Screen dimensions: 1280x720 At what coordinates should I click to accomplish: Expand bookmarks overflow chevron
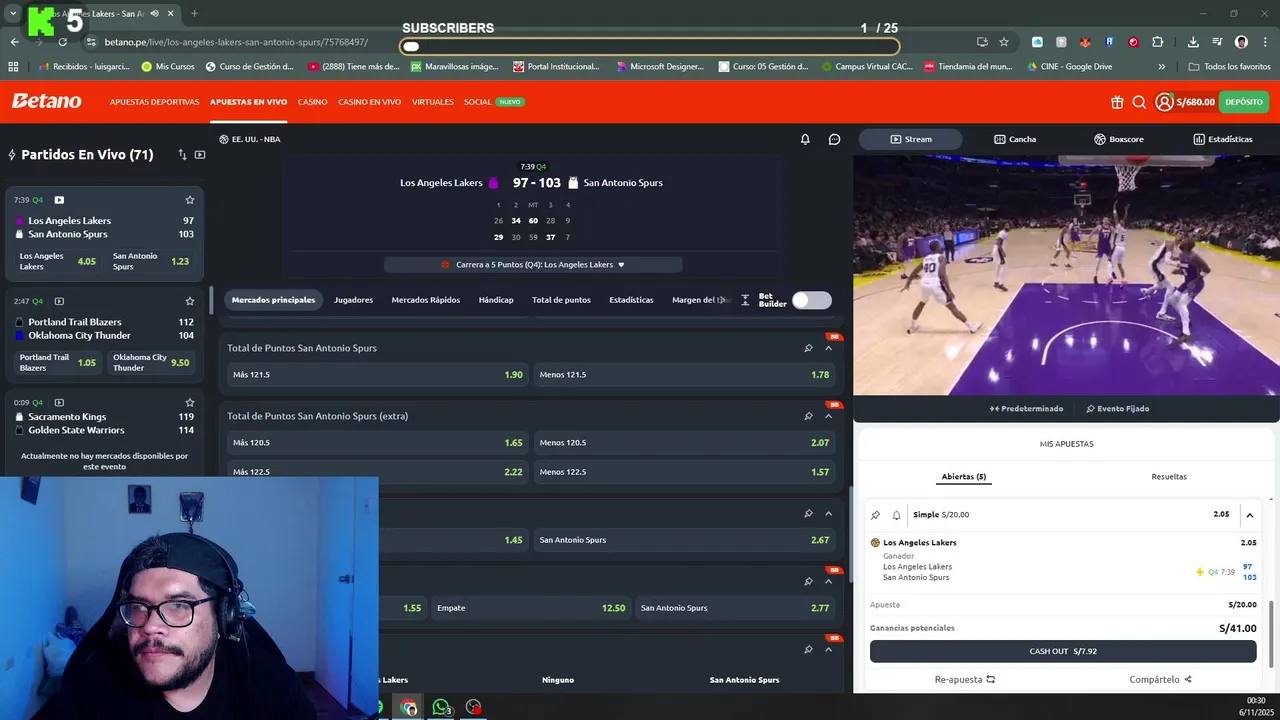coord(1161,66)
